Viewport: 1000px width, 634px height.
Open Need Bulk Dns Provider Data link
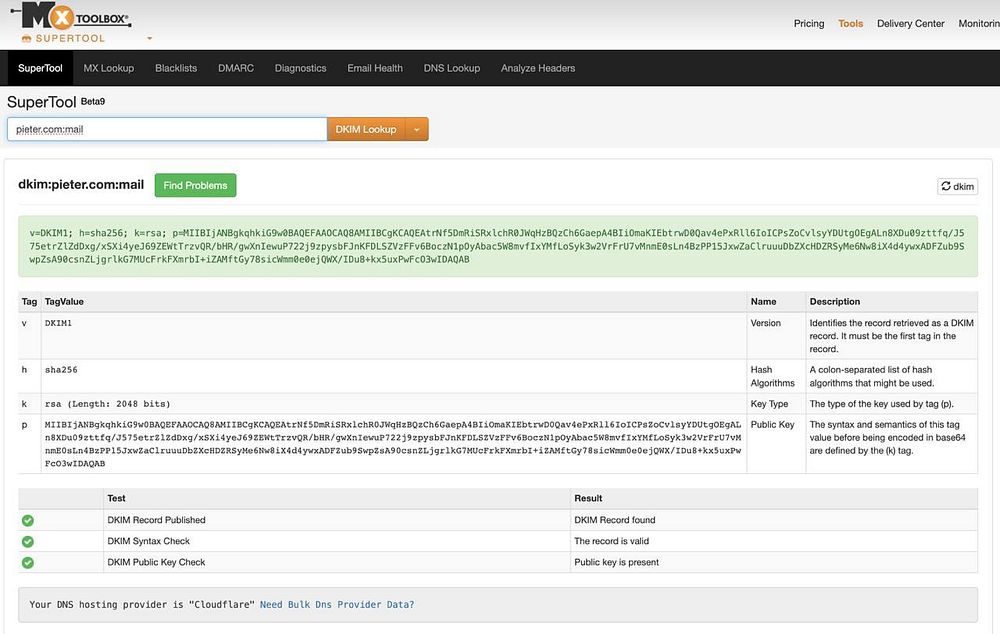coord(337,605)
